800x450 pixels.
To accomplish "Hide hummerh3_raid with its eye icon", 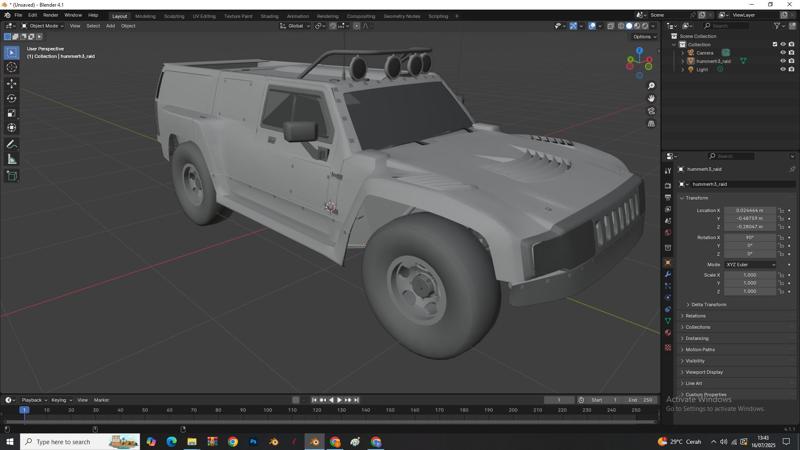I will point(783,61).
